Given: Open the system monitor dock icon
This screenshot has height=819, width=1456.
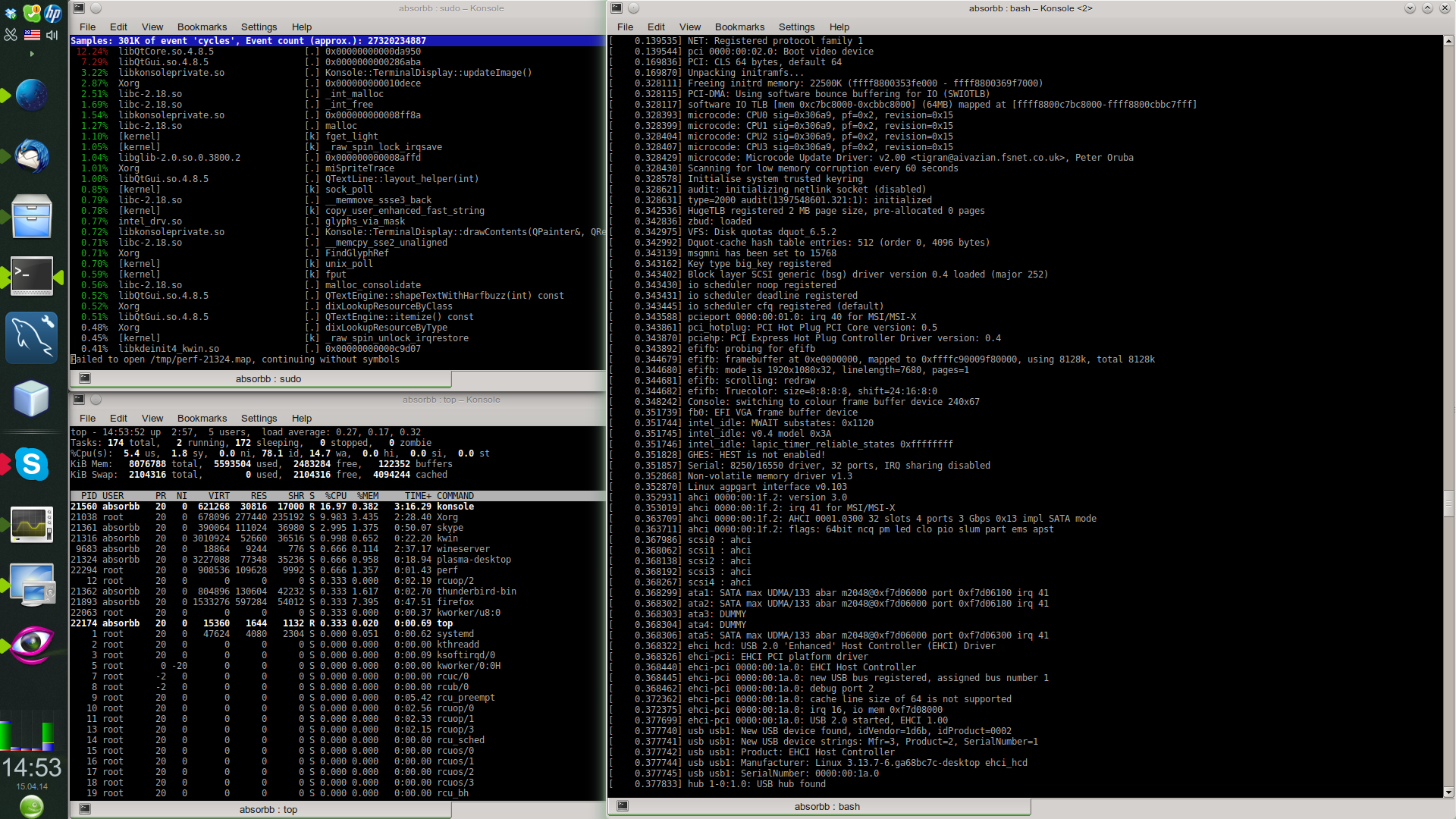Looking at the screenshot, I should pos(32,525).
